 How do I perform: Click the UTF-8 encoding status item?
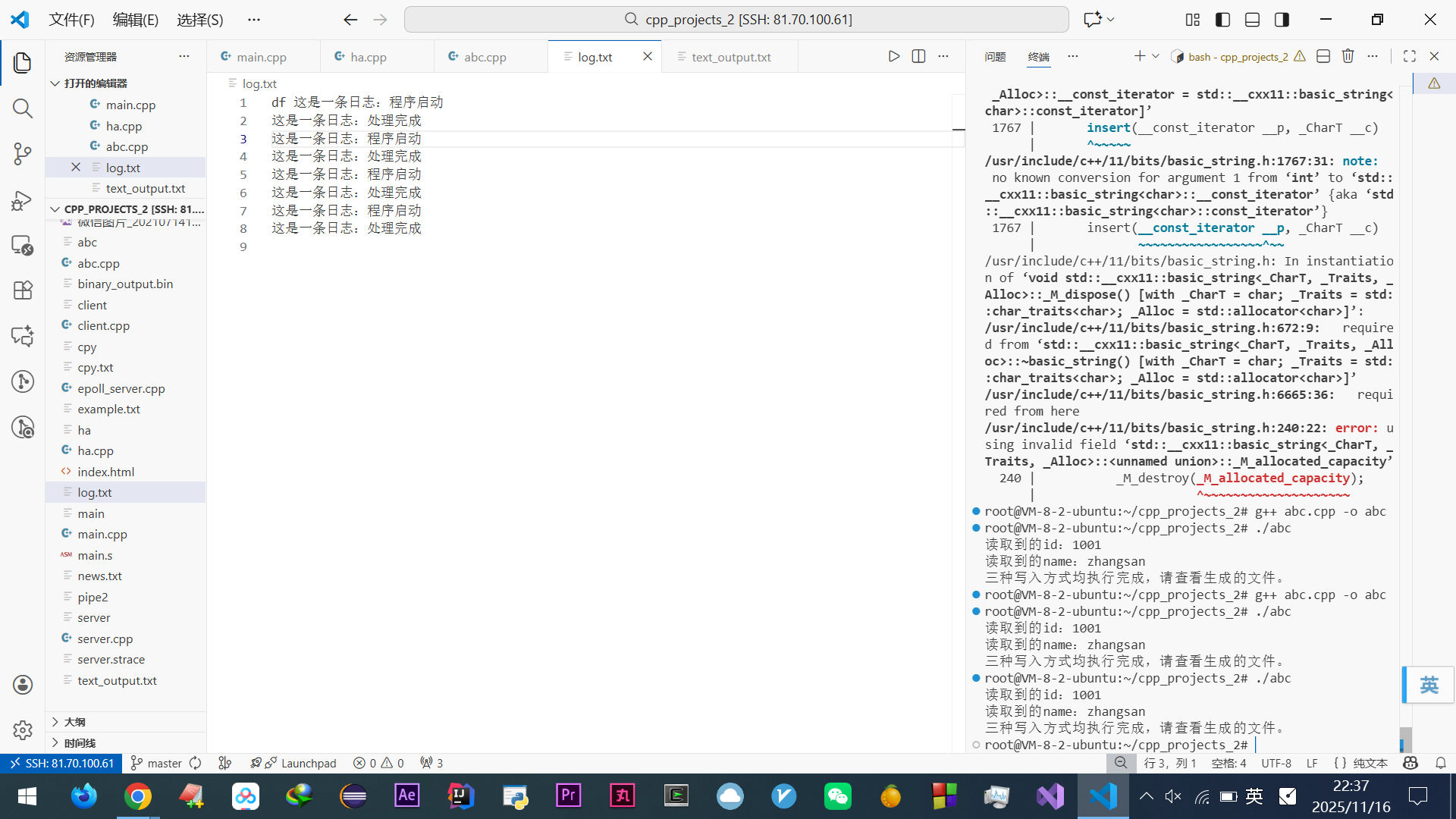1276,763
